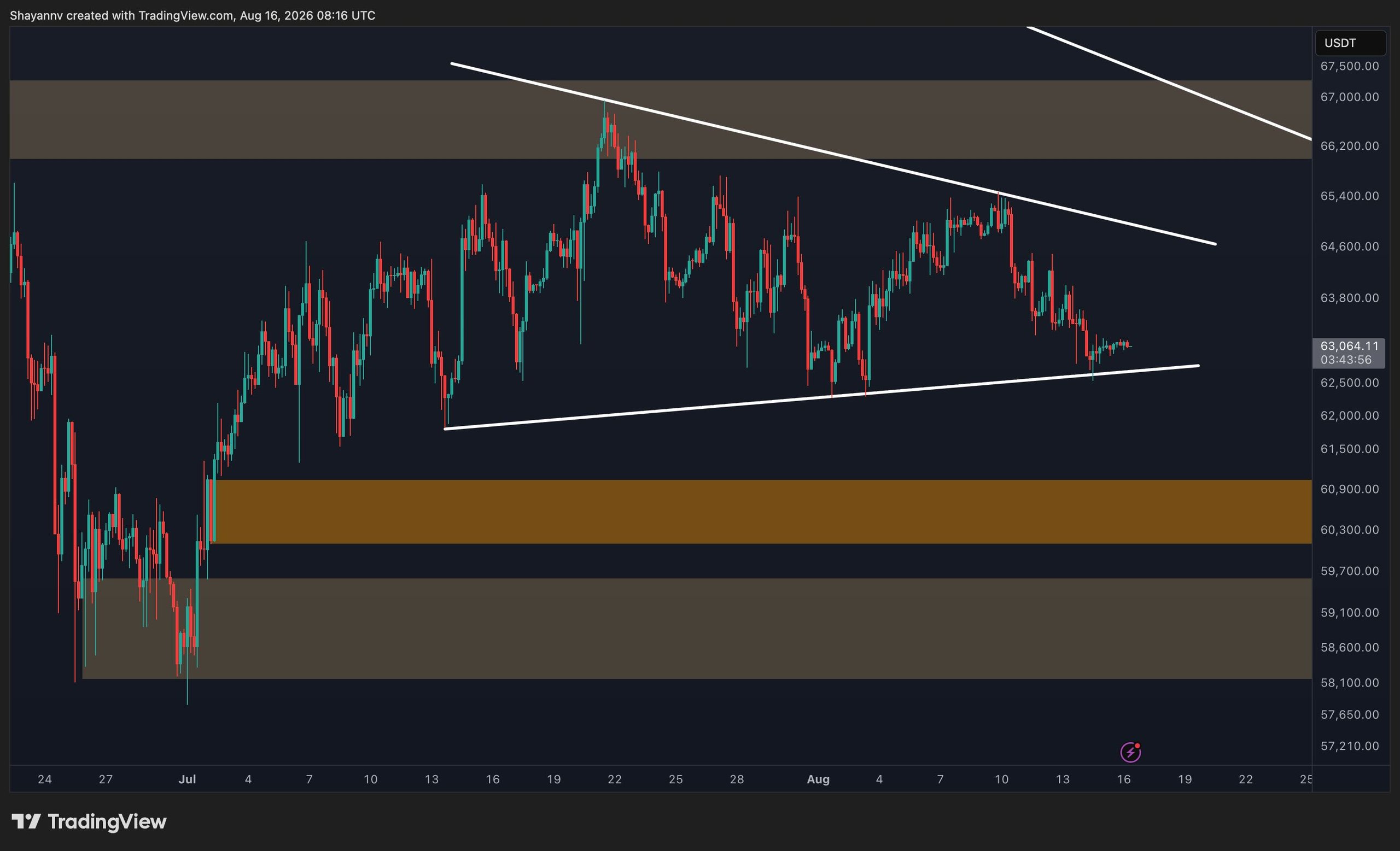The image size is (1400, 851).
Task: Click the Shayannv created with TradingView.com header
Action: [192, 15]
